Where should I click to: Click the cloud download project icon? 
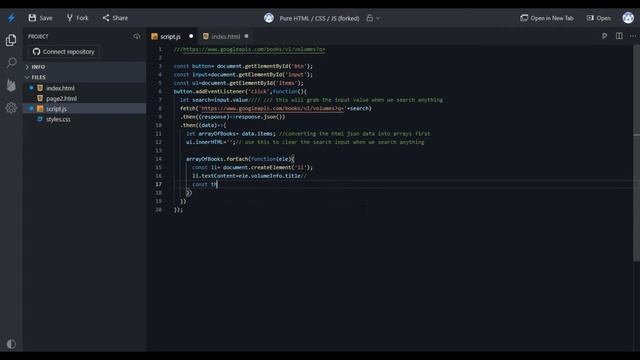[137, 36]
